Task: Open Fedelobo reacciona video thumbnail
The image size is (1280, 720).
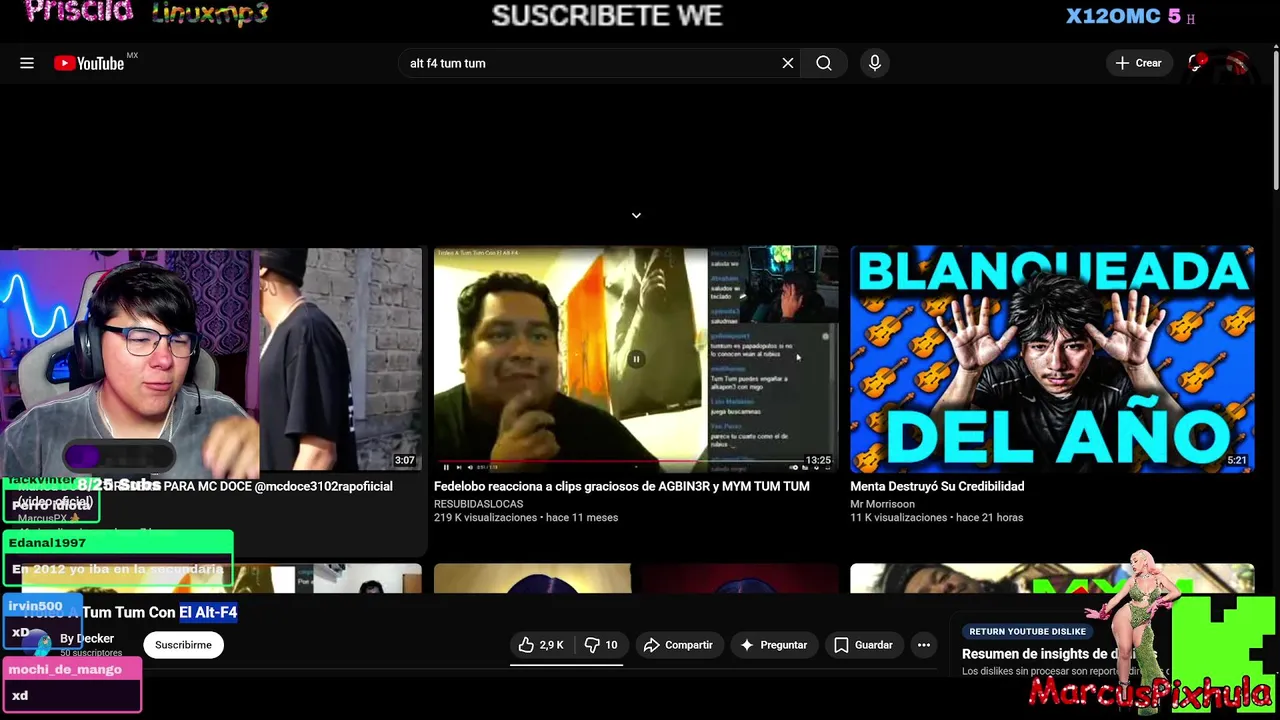Action: pyautogui.click(x=636, y=359)
